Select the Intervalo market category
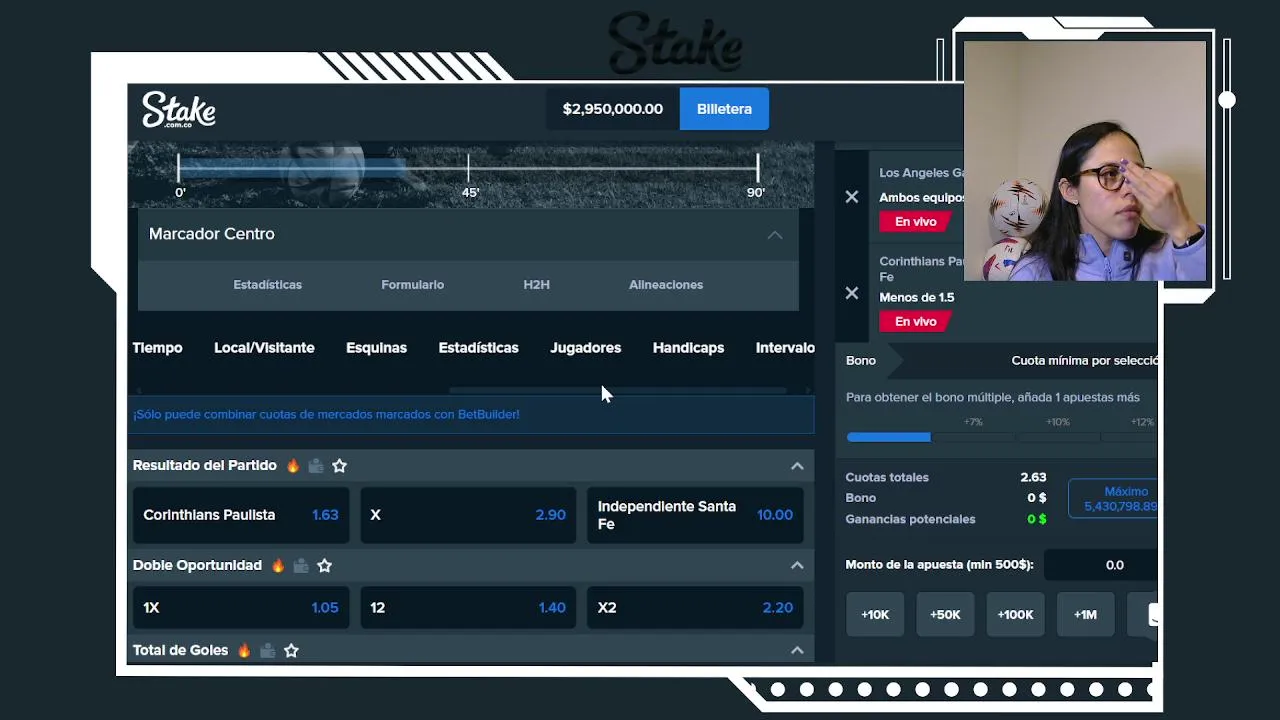The image size is (1280, 720). pos(785,348)
